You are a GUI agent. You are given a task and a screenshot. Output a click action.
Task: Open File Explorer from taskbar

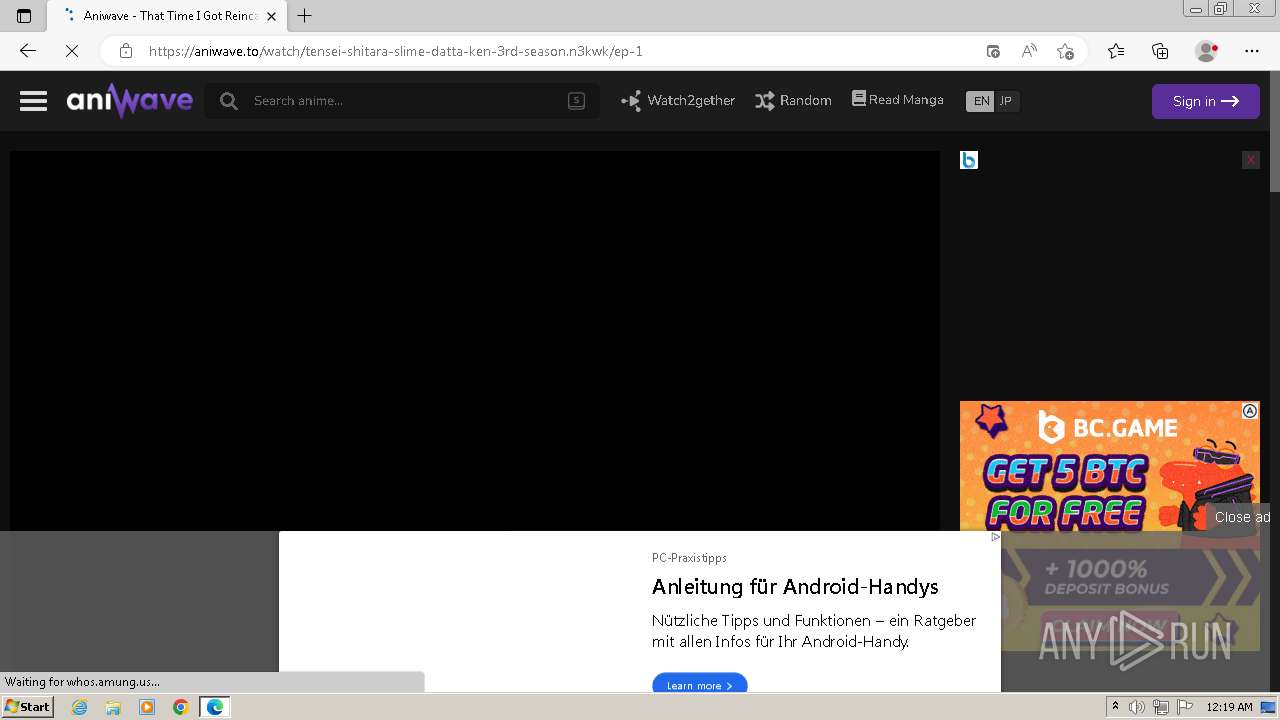point(113,707)
